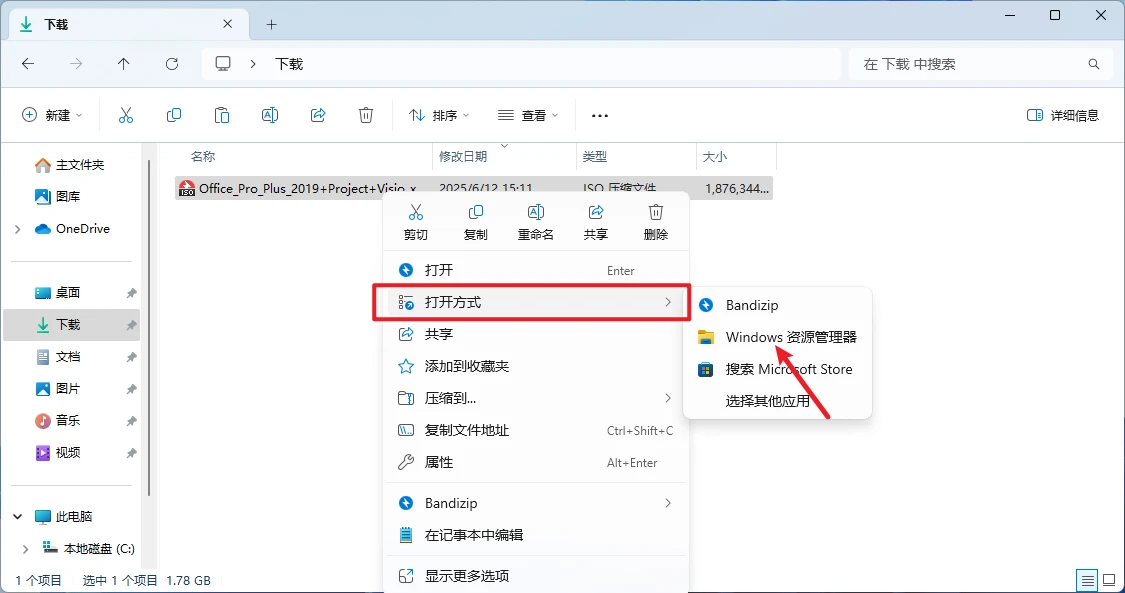Click the navigation pane scrollbar
Image resolution: width=1125 pixels, height=593 pixels.
[149, 327]
